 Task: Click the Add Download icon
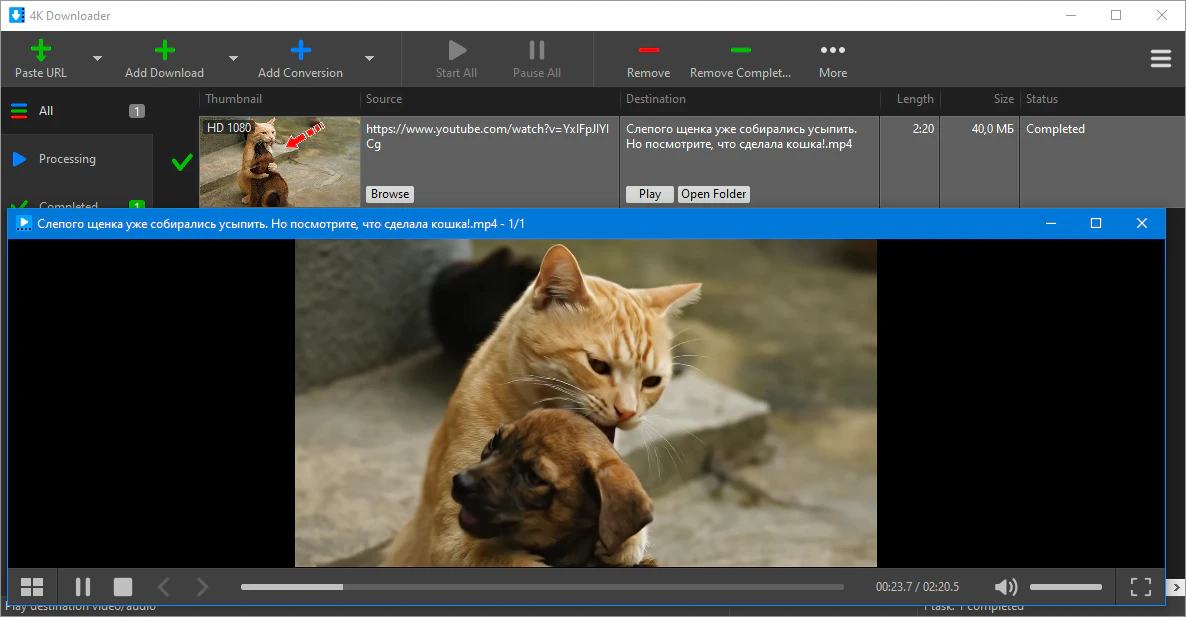pyautogui.click(x=164, y=51)
